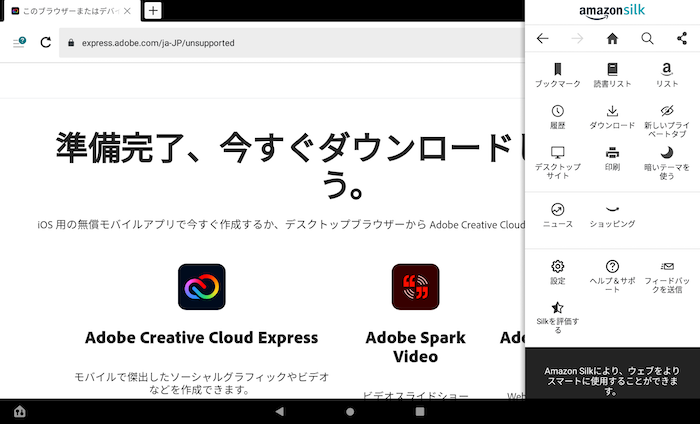The width and height of the screenshot is (700, 424).
Task: Open ショッピング (shopping)
Action: [x=612, y=215]
